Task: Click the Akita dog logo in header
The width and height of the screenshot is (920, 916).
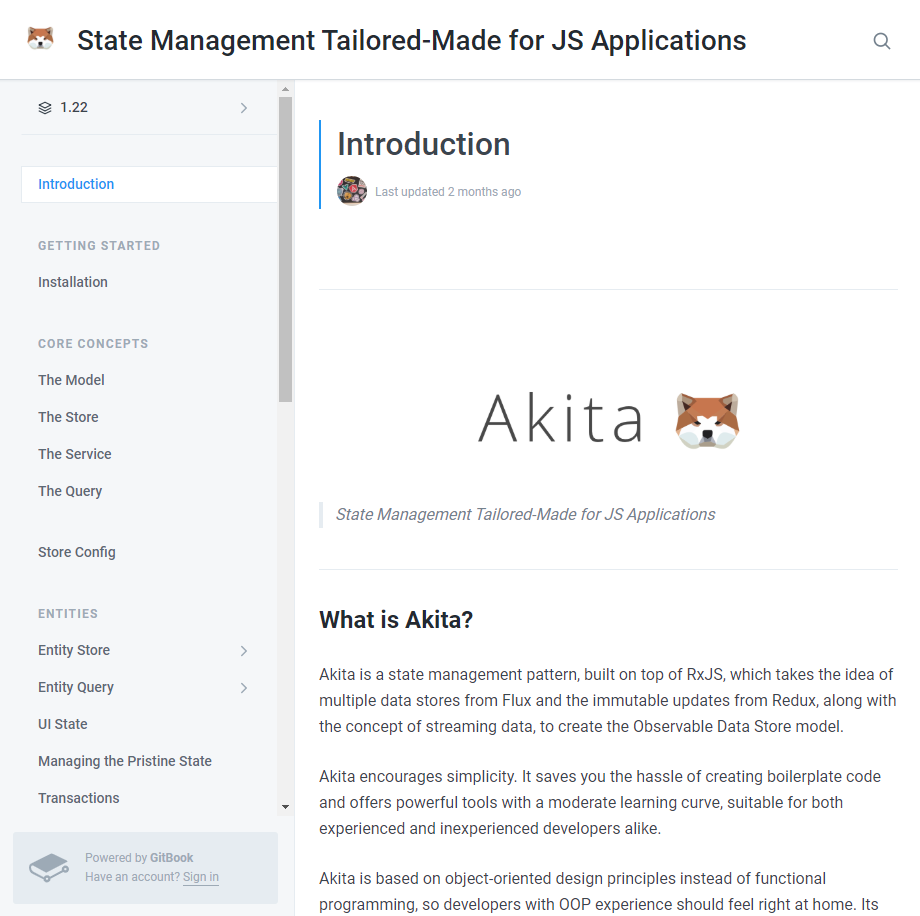Action: point(40,39)
